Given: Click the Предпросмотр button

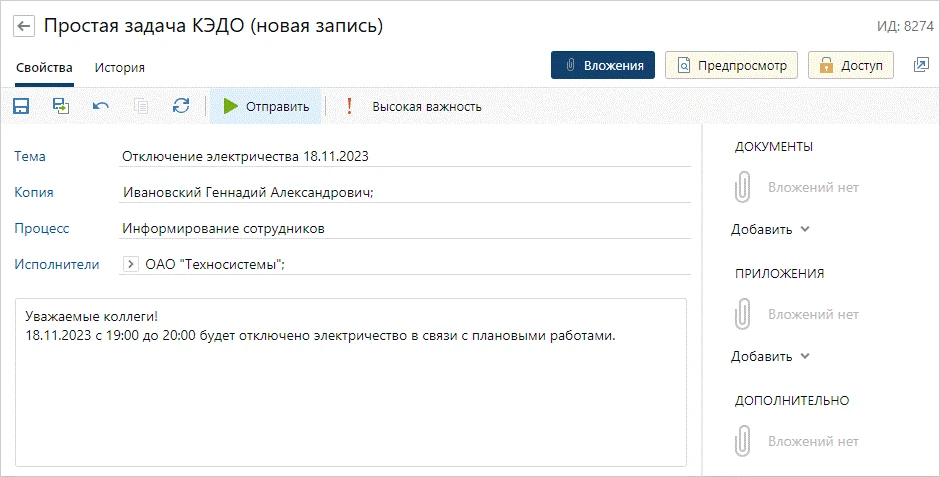Looking at the screenshot, I should (x=730, y=65).
